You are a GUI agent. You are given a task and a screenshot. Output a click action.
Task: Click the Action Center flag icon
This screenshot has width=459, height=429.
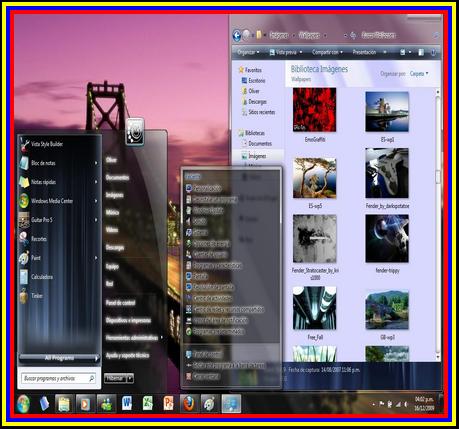pyautogui.click(x=382, y=404)
